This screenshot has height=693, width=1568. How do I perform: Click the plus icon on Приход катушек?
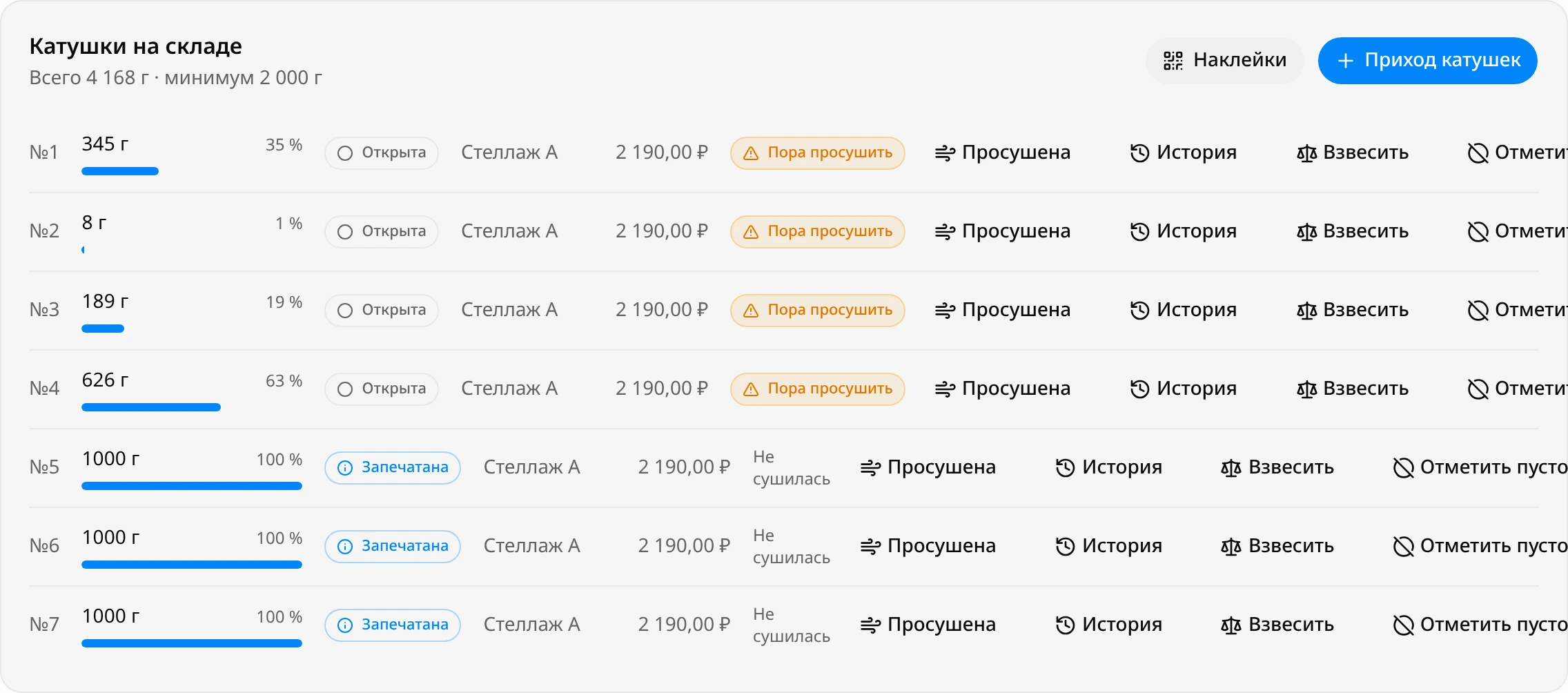[x=1345, y=61]
